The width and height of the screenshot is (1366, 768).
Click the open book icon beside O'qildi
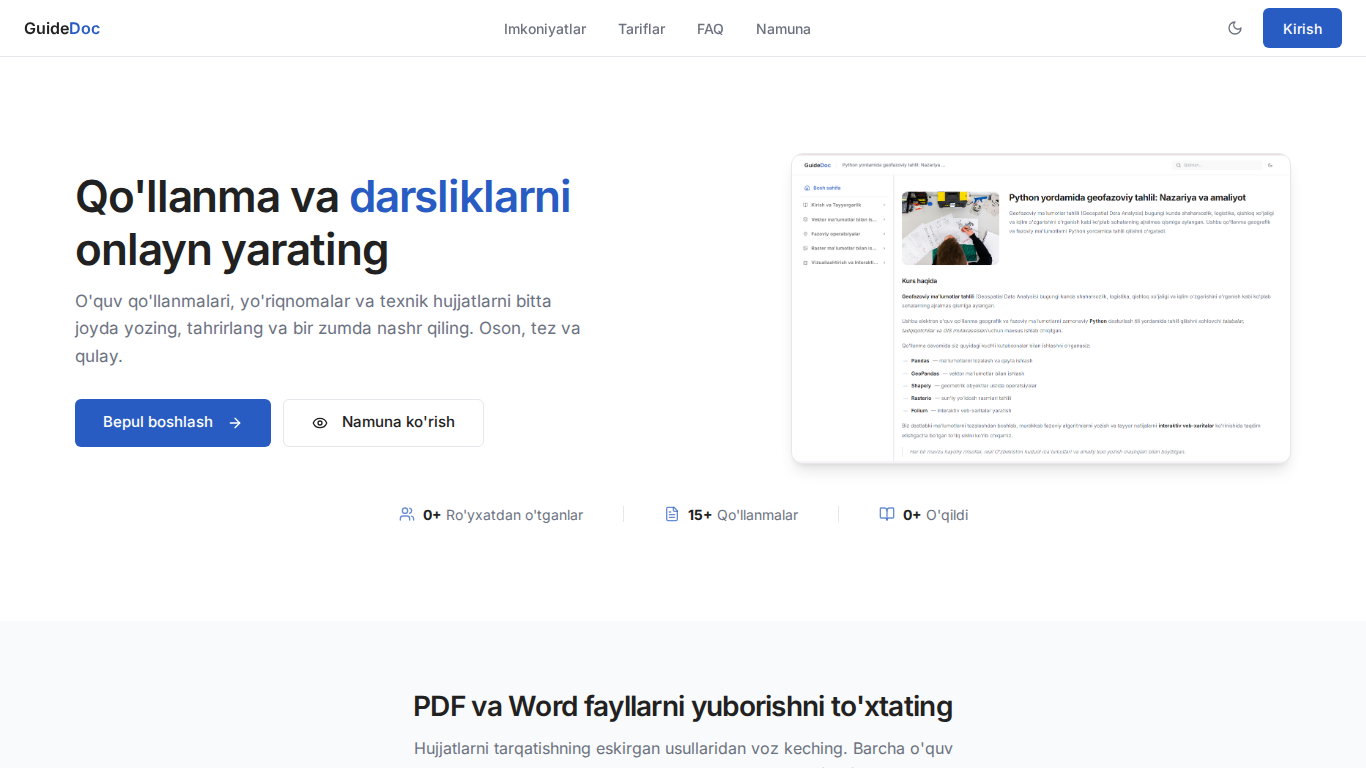click(887, 514)
